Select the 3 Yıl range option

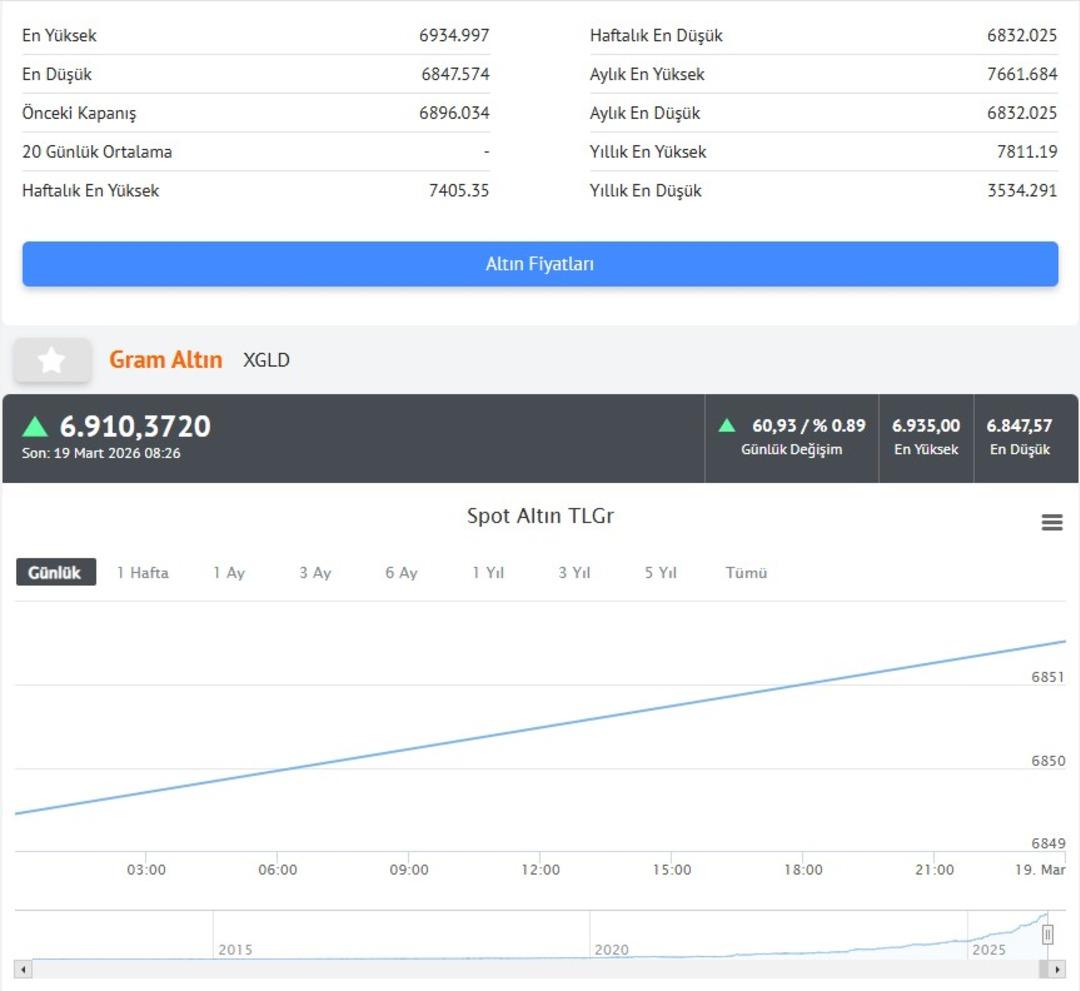574,573
